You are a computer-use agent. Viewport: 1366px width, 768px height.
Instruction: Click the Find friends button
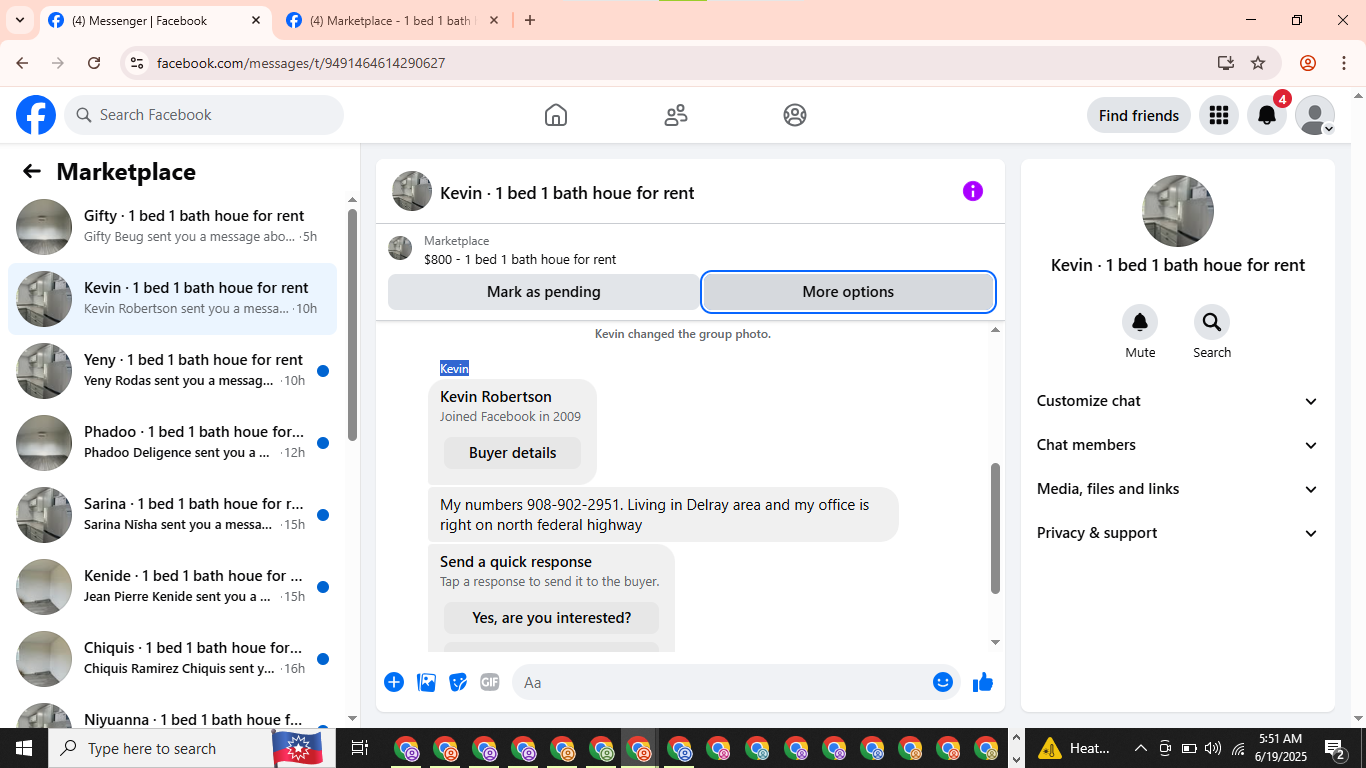coord(1139,115)
